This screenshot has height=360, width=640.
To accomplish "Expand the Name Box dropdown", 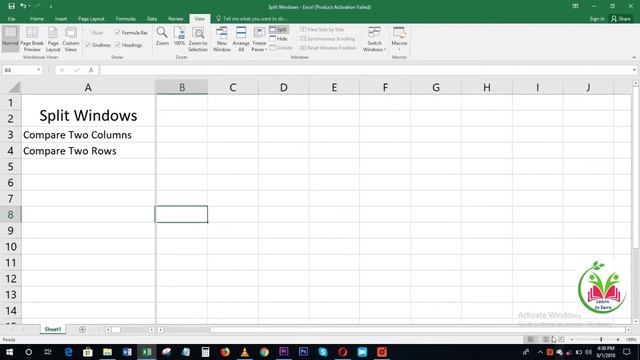I will tap(38, 70).
